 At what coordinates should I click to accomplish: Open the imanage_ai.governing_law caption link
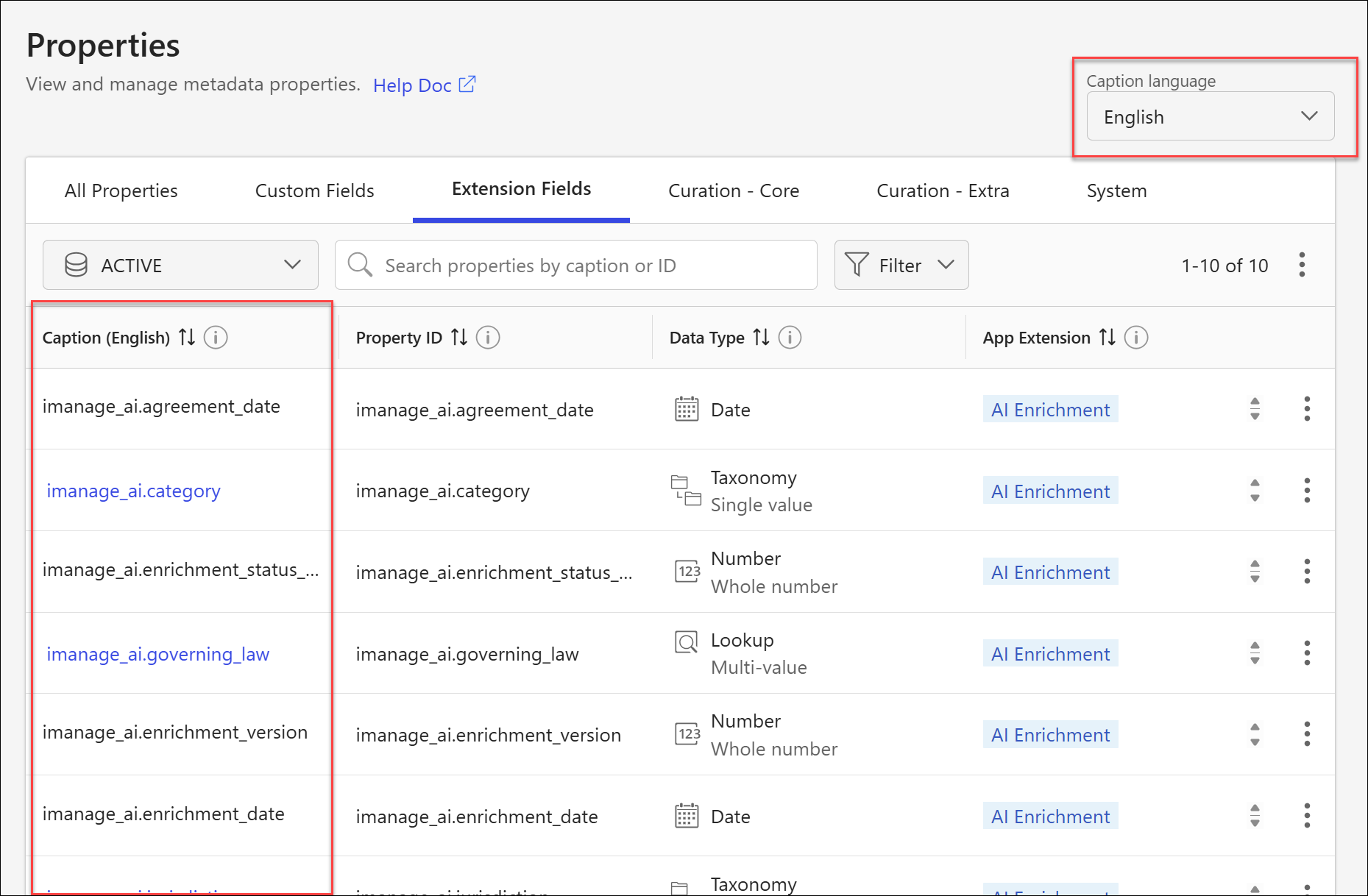[x=157, y=654]
